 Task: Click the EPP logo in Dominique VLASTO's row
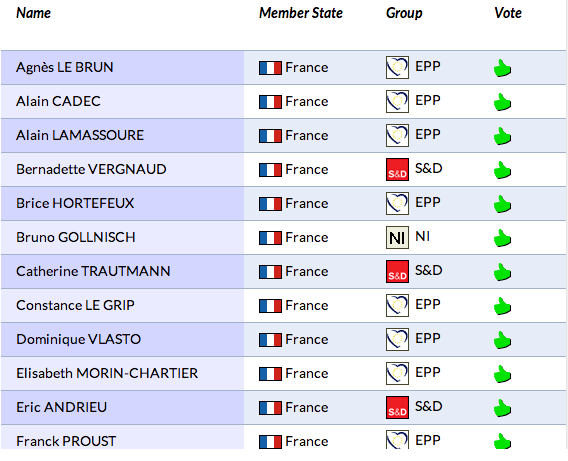[397, 339]
